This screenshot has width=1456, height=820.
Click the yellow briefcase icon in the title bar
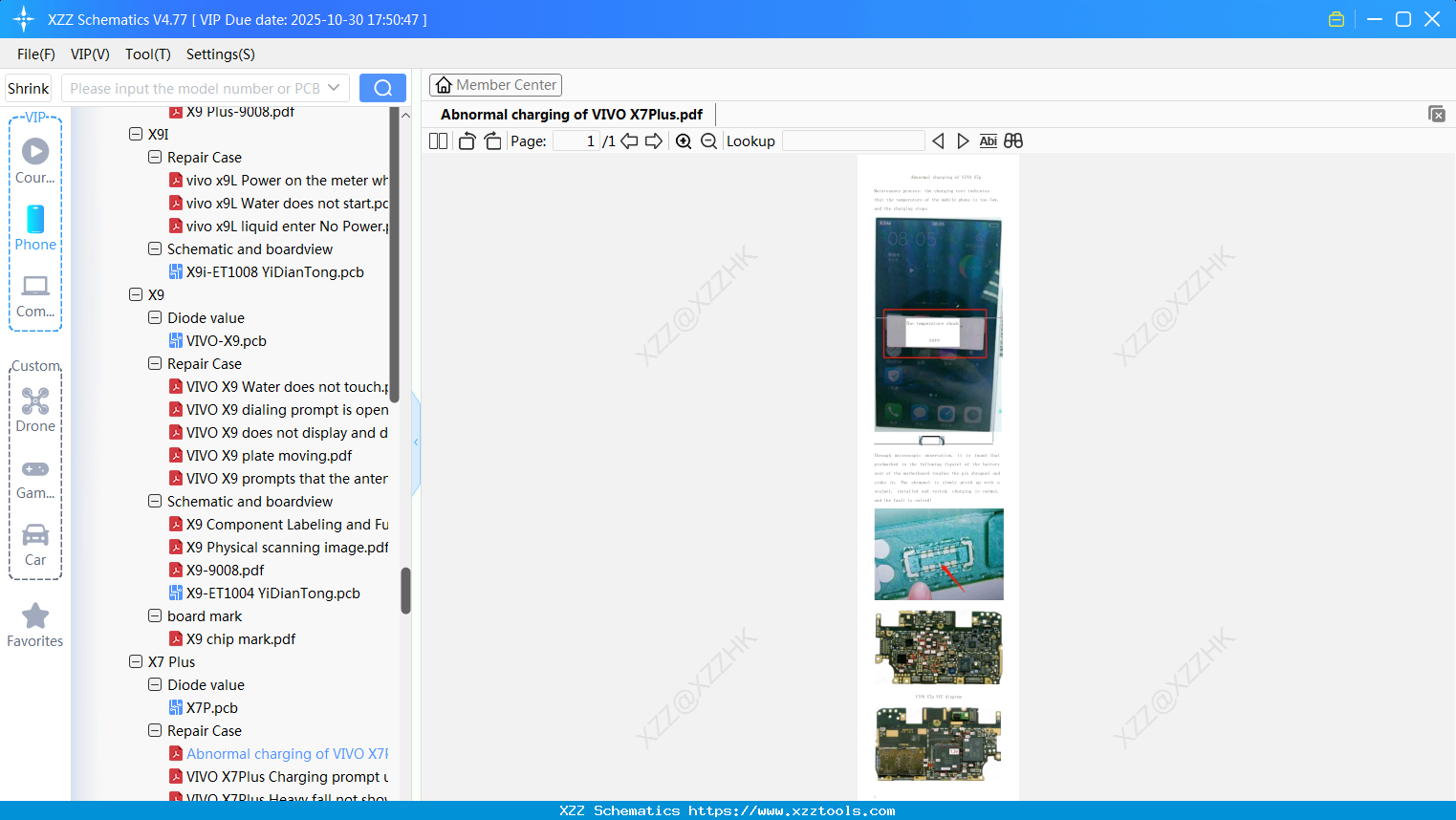(x=1336, y=19)
